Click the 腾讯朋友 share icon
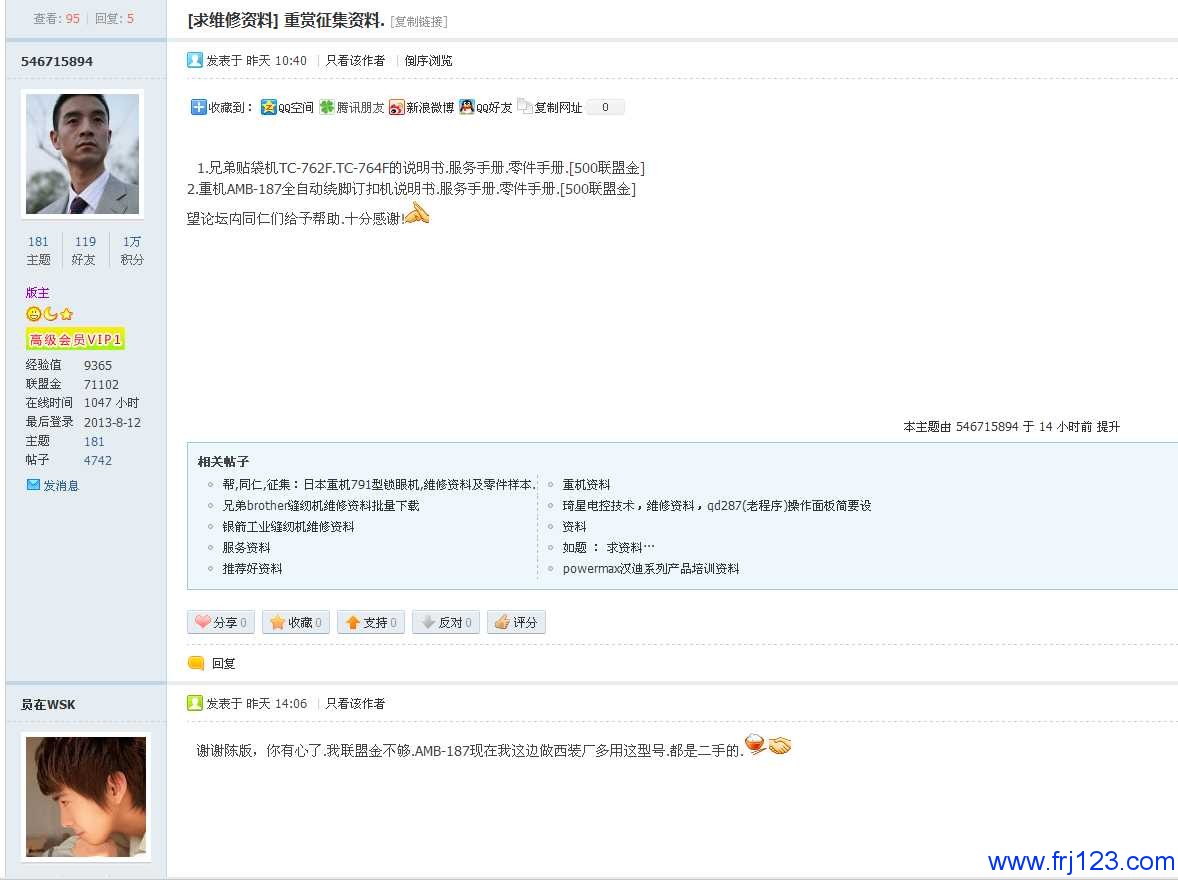The height and width of the screenshot is (880, 1178). pos(327,107)
